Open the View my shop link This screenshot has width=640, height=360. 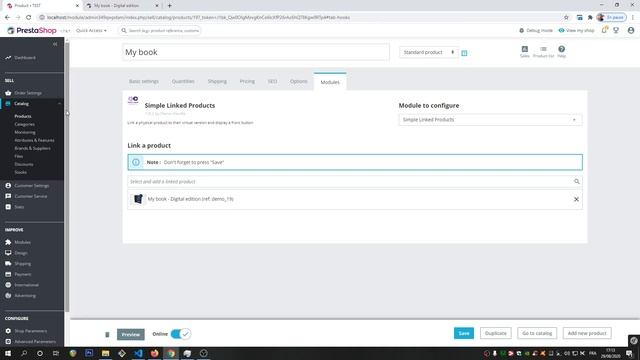pyautogui.click(x=576, y=31)
